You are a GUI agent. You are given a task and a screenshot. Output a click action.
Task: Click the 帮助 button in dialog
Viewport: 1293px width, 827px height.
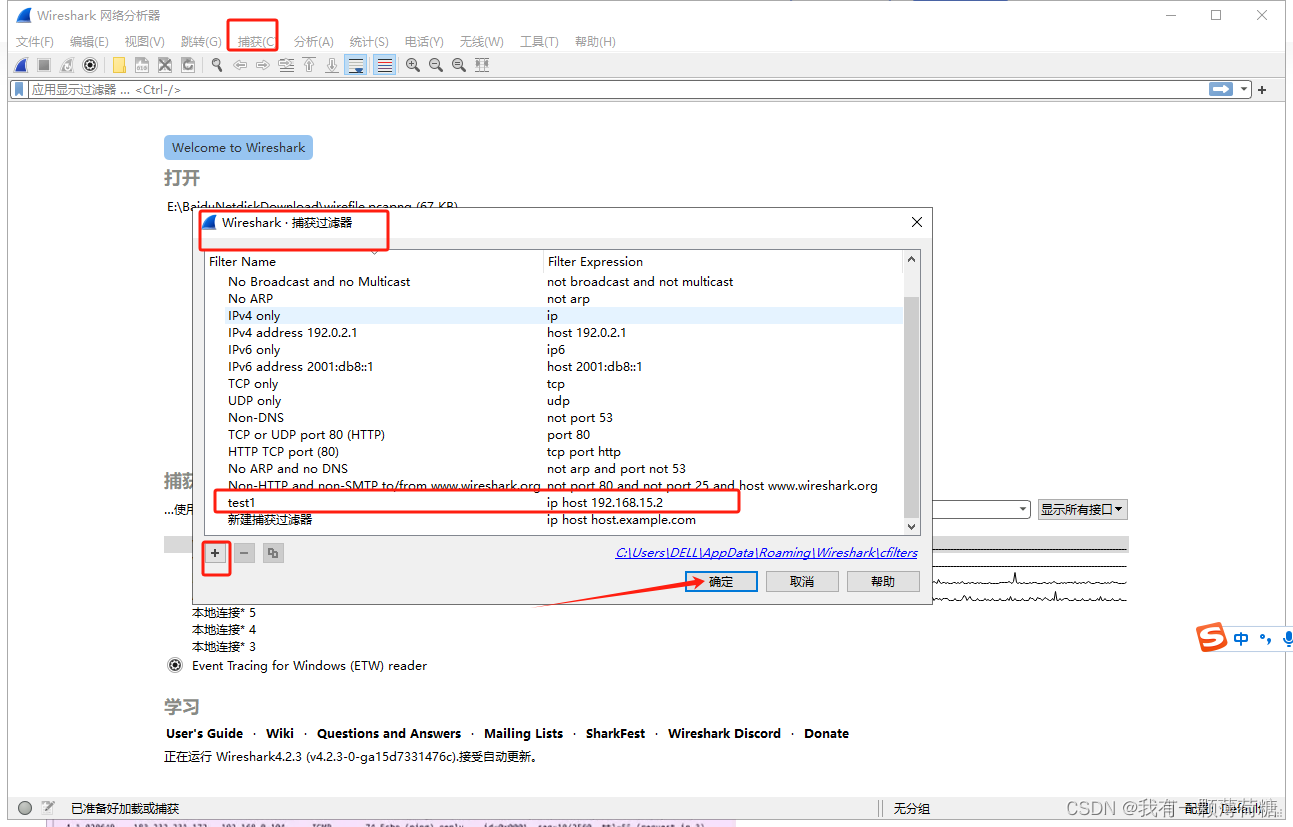tap(883, 581)
